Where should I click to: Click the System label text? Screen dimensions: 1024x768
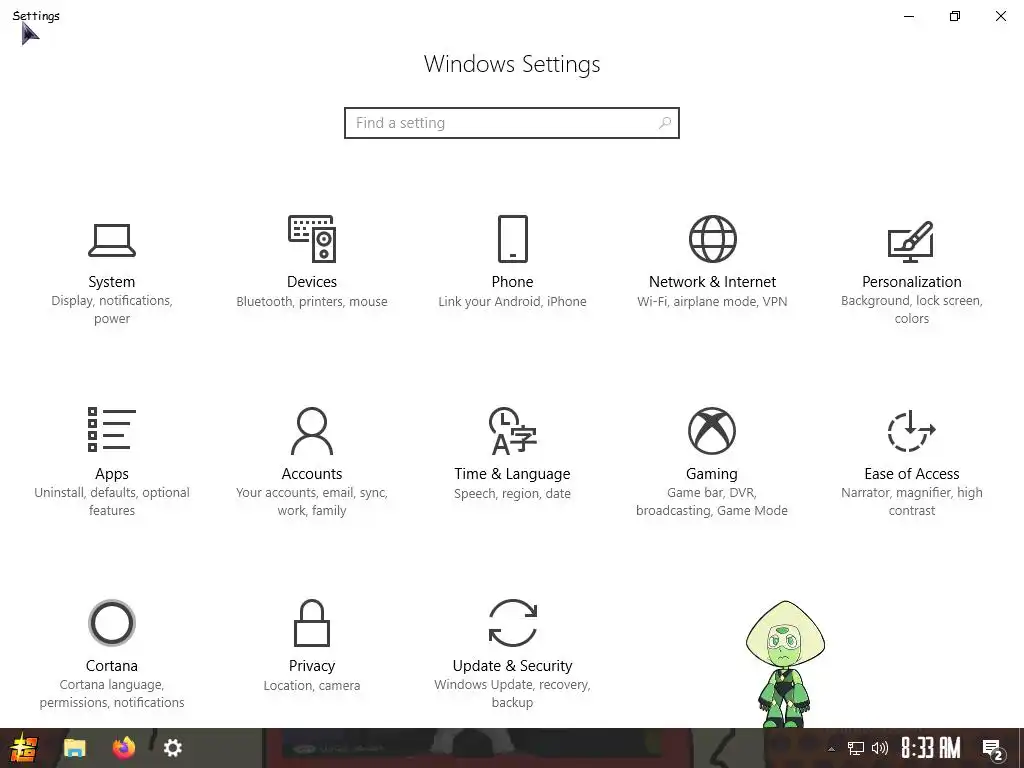[112, 281]
